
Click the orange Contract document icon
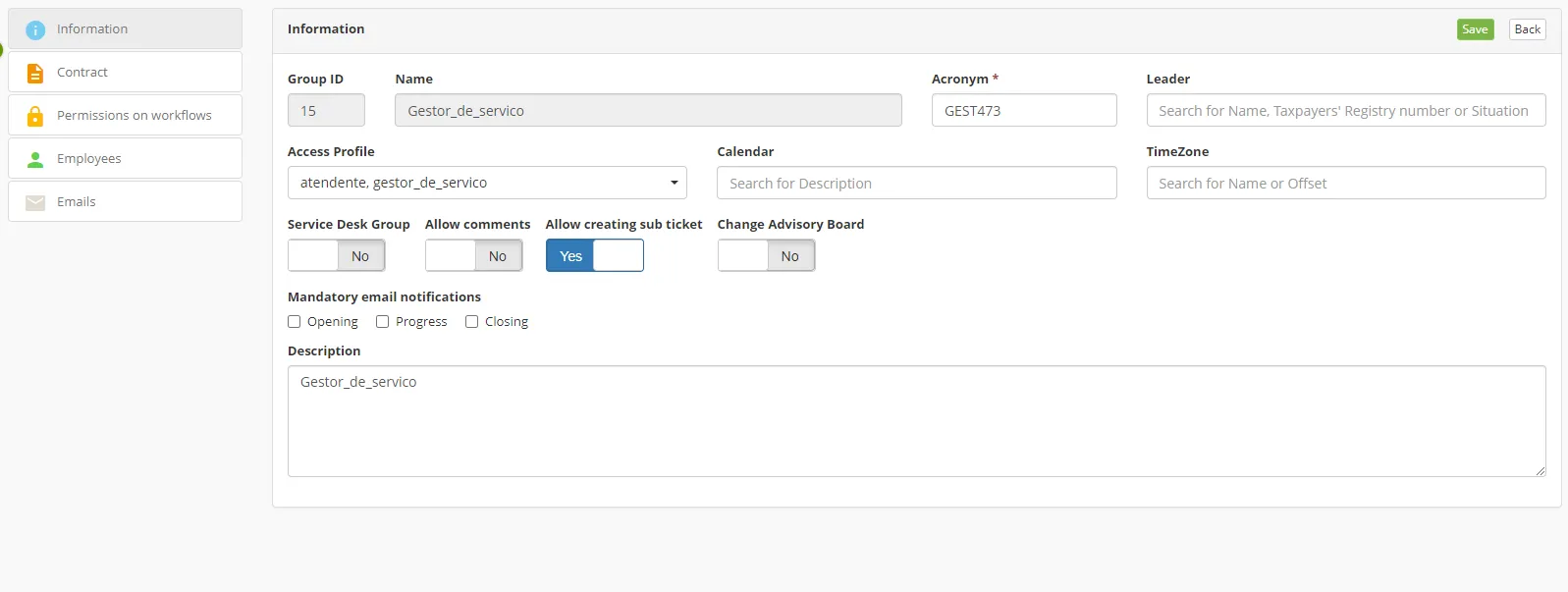pyautogui.click(x=35, y=74)
